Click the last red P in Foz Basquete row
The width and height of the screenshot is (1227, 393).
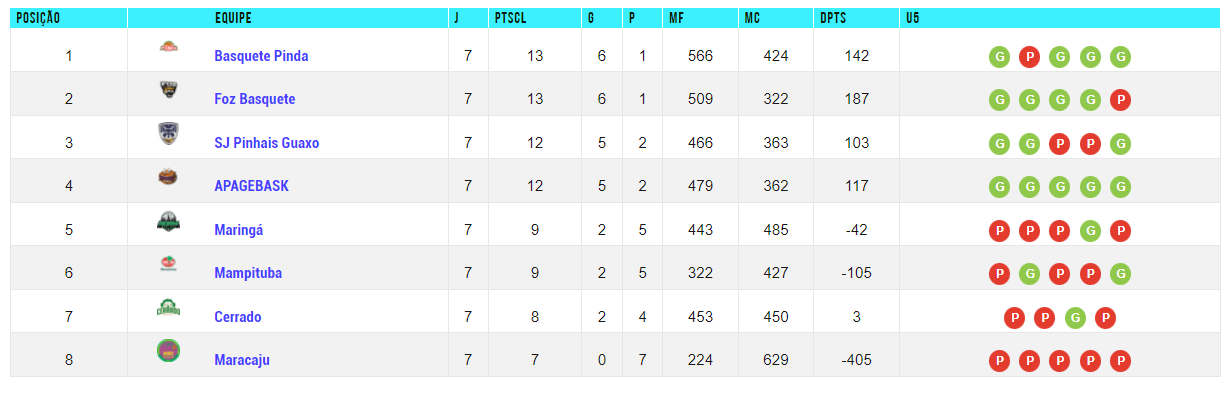1121,100
